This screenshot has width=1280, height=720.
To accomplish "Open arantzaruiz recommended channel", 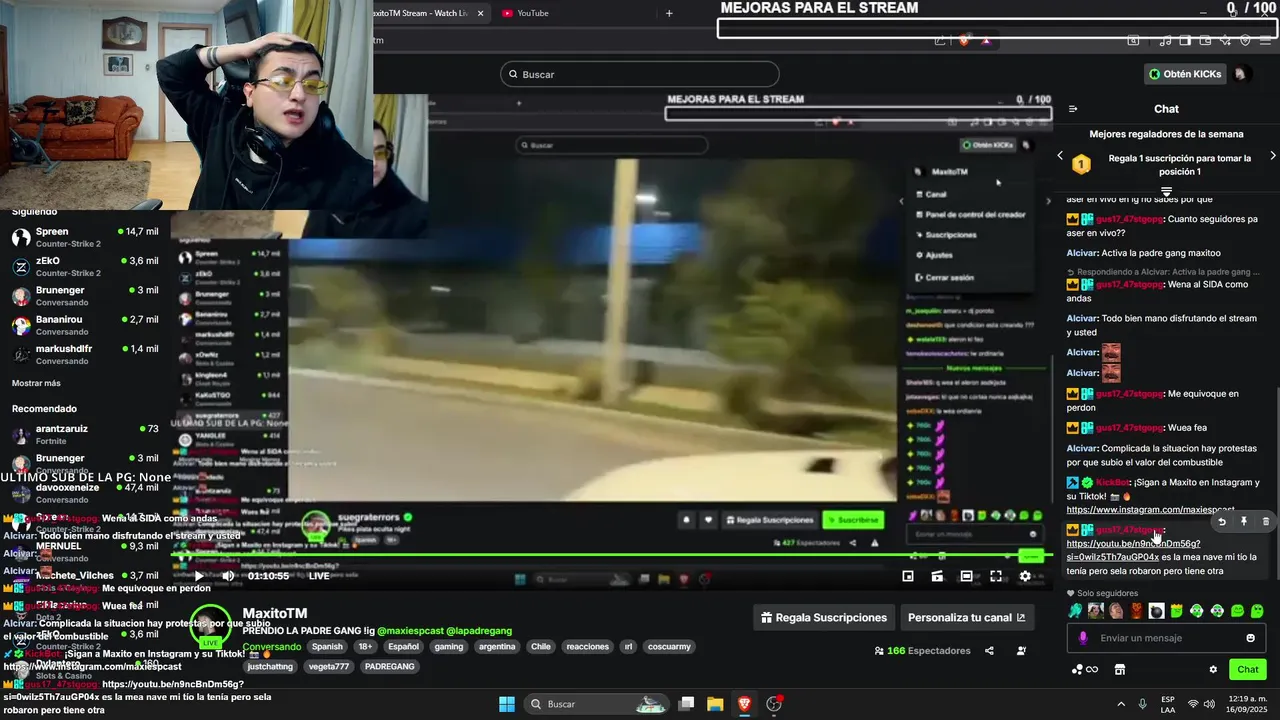I will 85,434.
